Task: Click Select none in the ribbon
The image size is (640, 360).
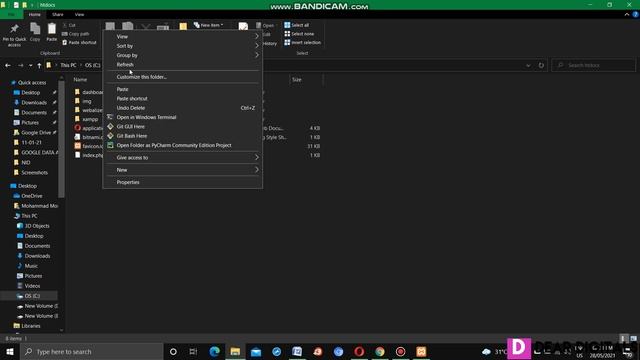Action: pos(299,34)
